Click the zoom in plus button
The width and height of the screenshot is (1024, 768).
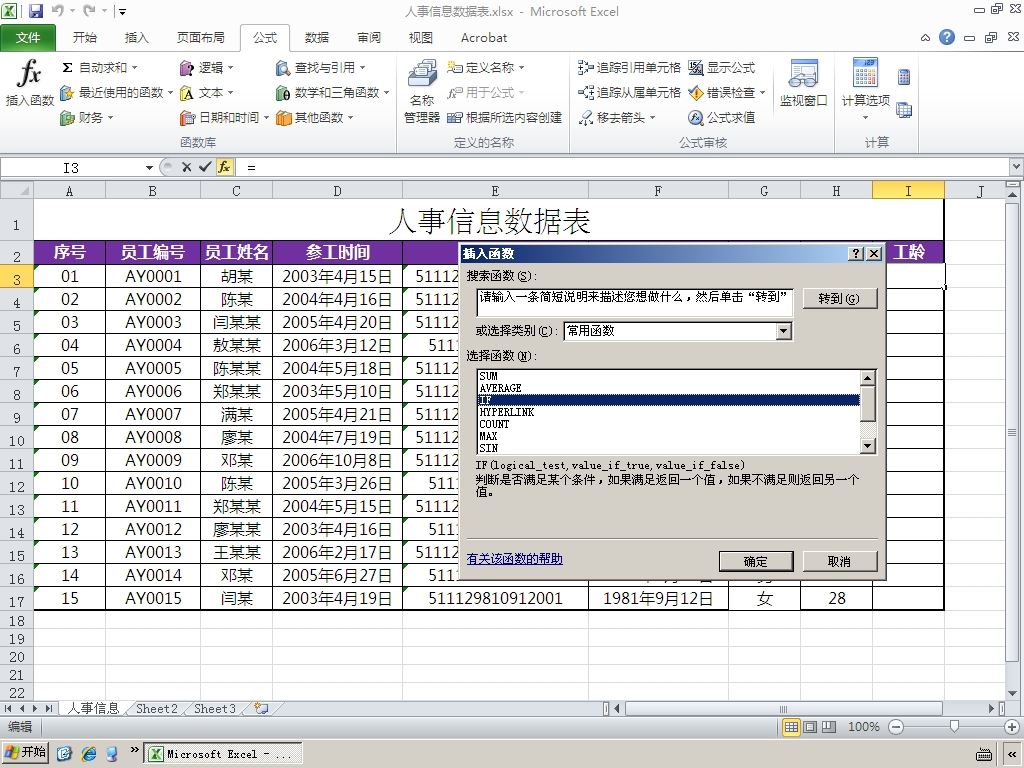1012,727
